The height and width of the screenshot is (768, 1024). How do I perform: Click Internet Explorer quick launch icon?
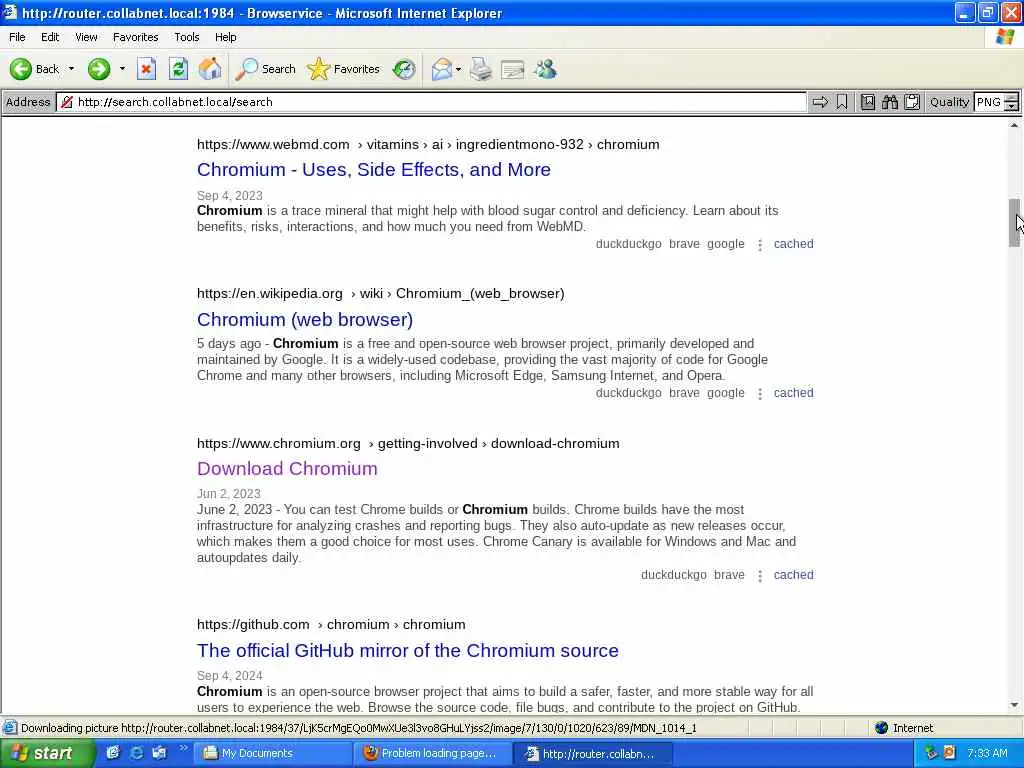pyautogui.click(x=136, y=753)
